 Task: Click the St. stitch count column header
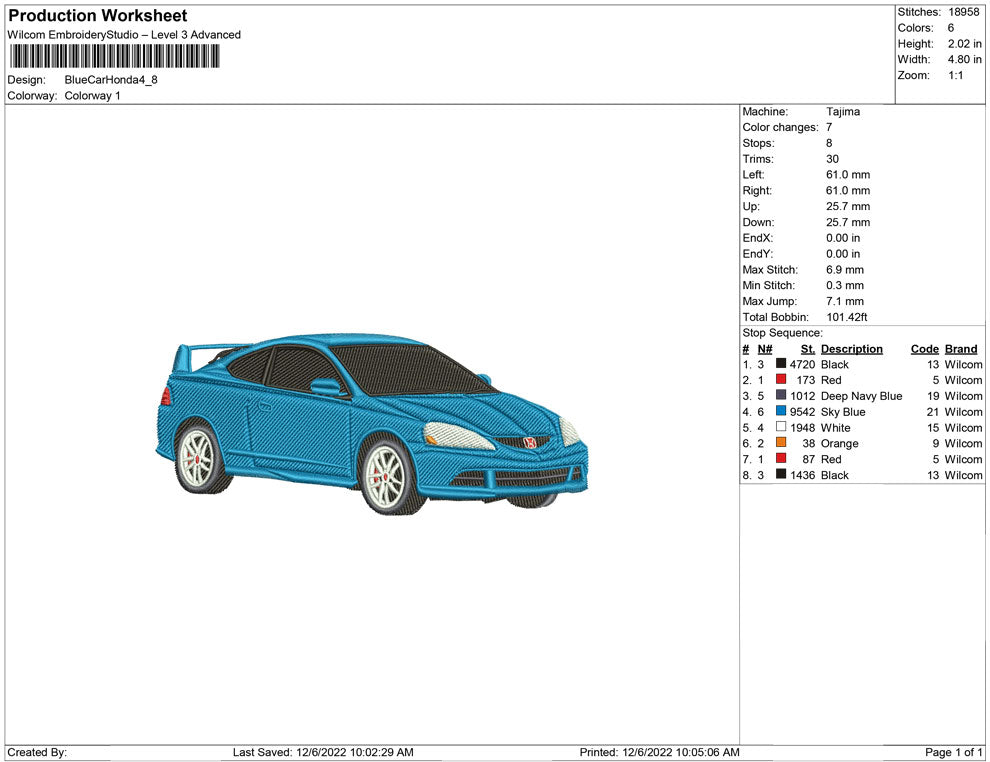tap(808, 349)
